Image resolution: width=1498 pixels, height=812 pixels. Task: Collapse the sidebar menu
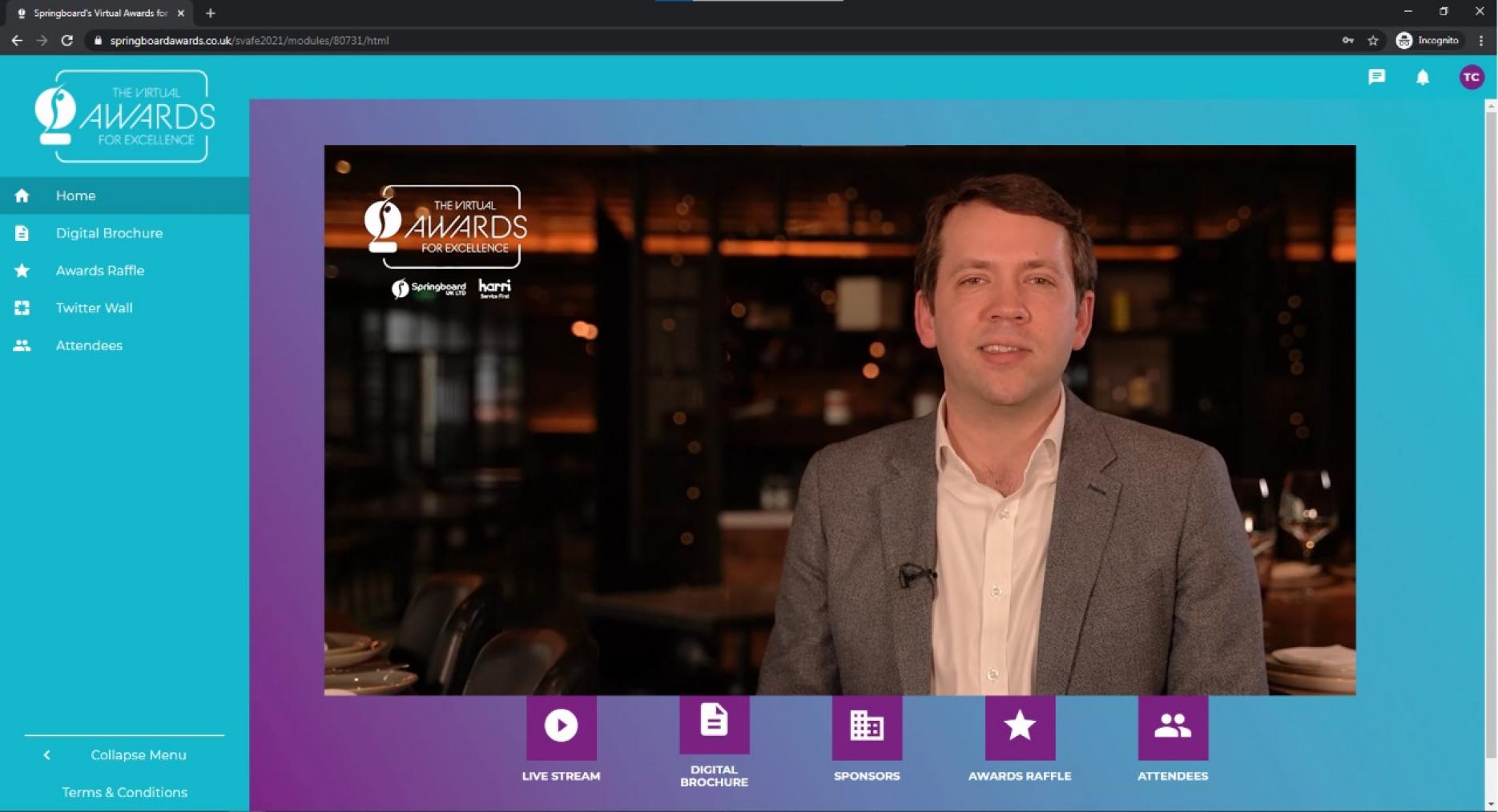coord(124,755)
